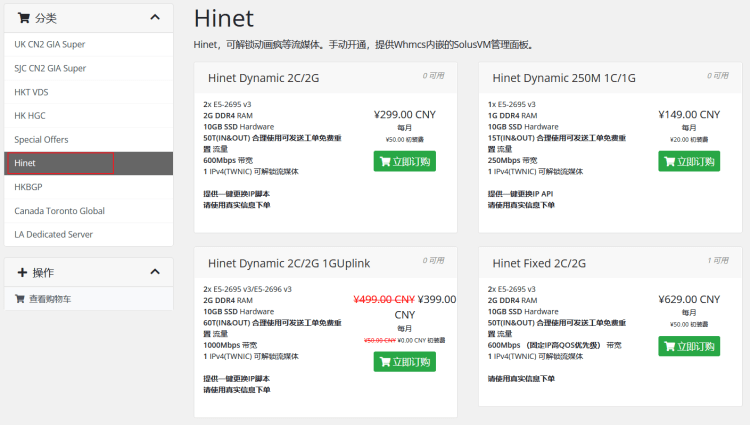The width and height of the screenshot is (750, 425).
Task: Click the 1G DDR4 RAM spec line
Action: click(x=512, y=116)
